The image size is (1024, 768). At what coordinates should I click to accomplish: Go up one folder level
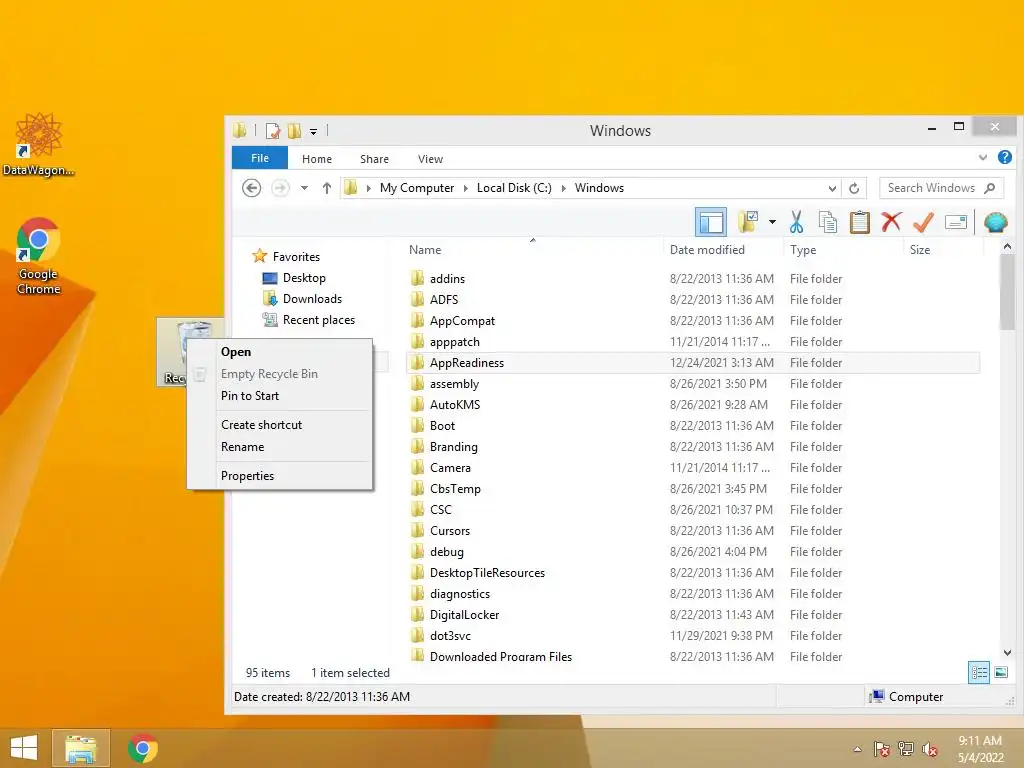point(327,188)
